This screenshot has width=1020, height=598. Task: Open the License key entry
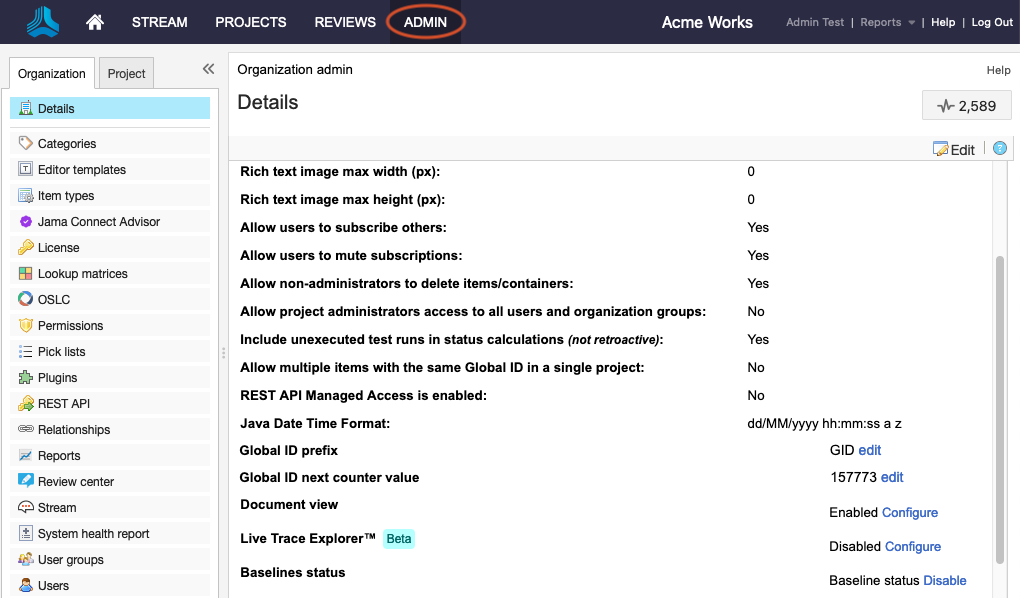pyautogui.click(x=58, y=248)
